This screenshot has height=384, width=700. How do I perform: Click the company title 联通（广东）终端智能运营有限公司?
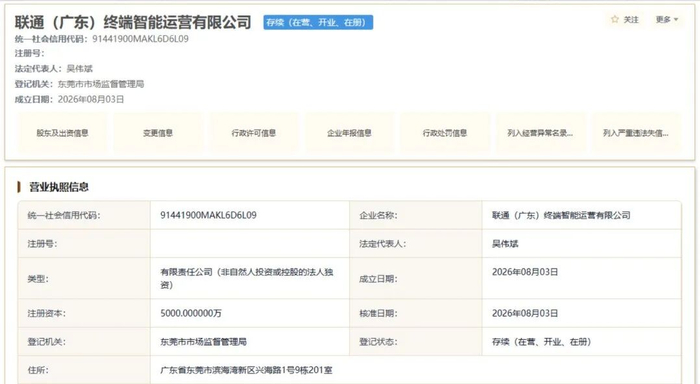coord(133,22)
